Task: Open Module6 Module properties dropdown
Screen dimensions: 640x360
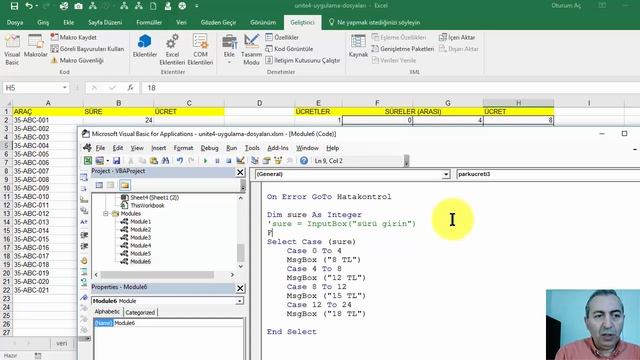Action: 240,301
